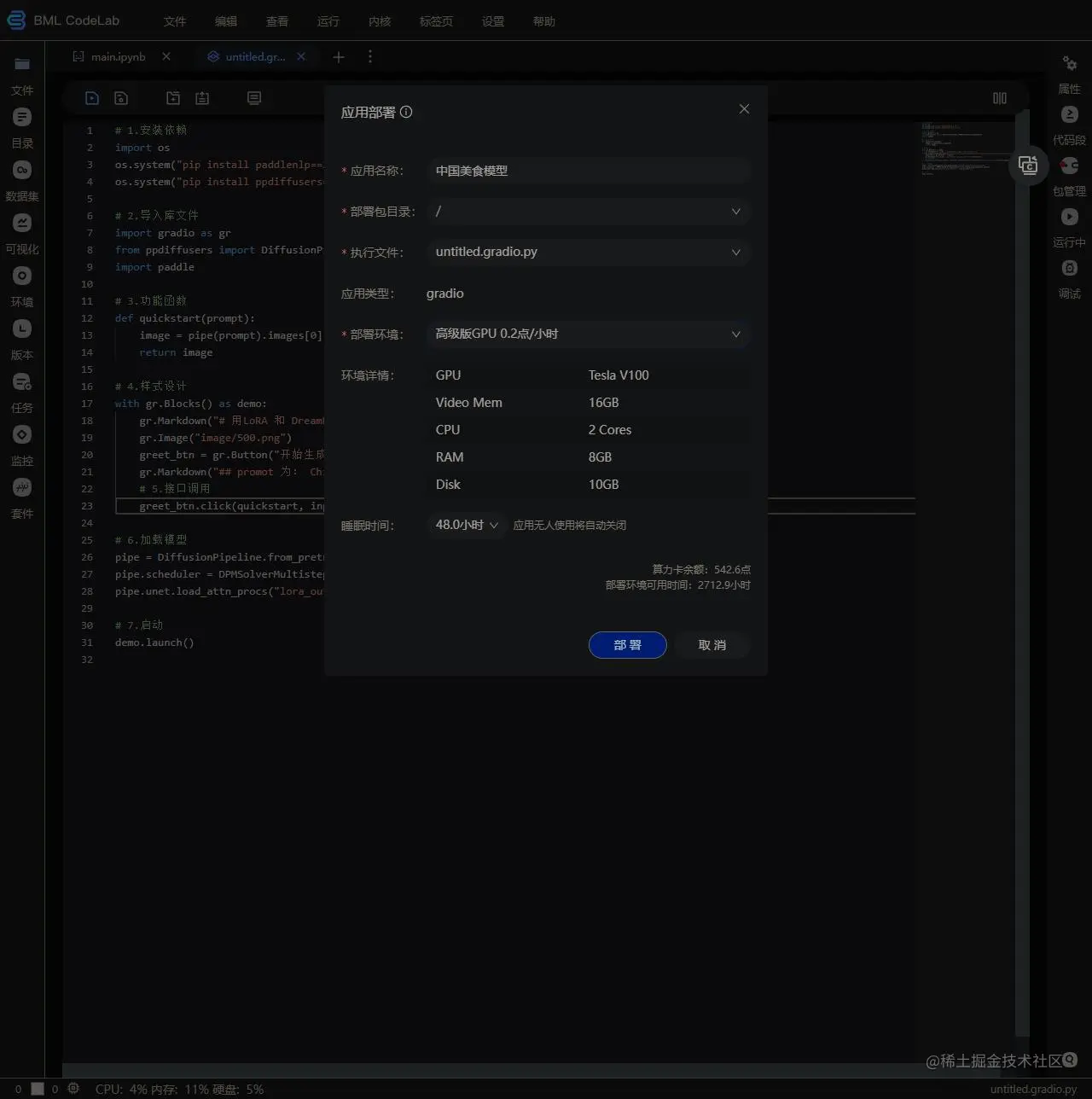Viewport: 1092px width, 1099px height.
Task: Open the 文件 menu
Action: point(175,21)
